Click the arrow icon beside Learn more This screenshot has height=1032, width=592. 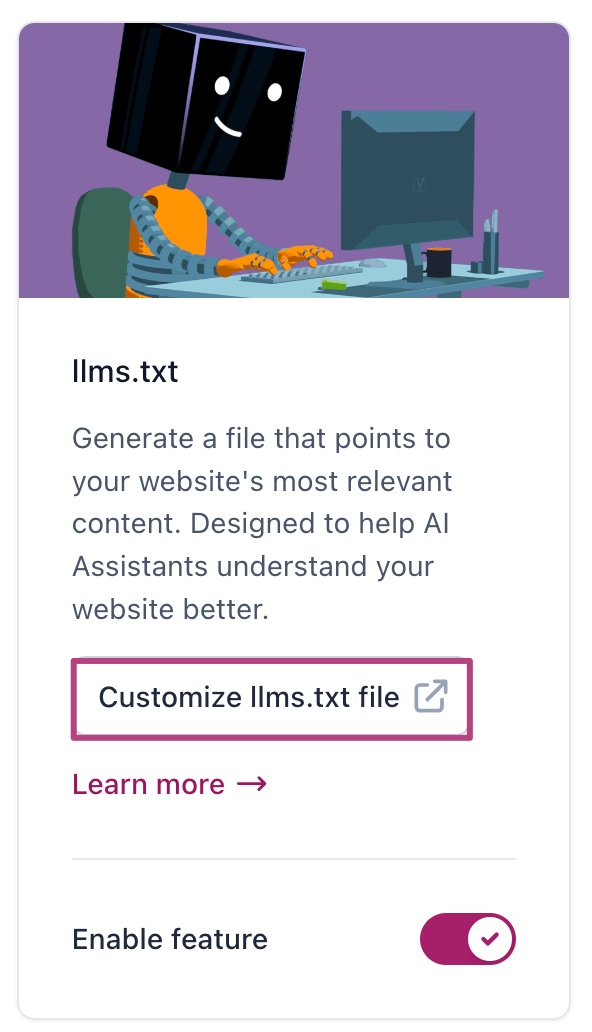coord(252,784)
